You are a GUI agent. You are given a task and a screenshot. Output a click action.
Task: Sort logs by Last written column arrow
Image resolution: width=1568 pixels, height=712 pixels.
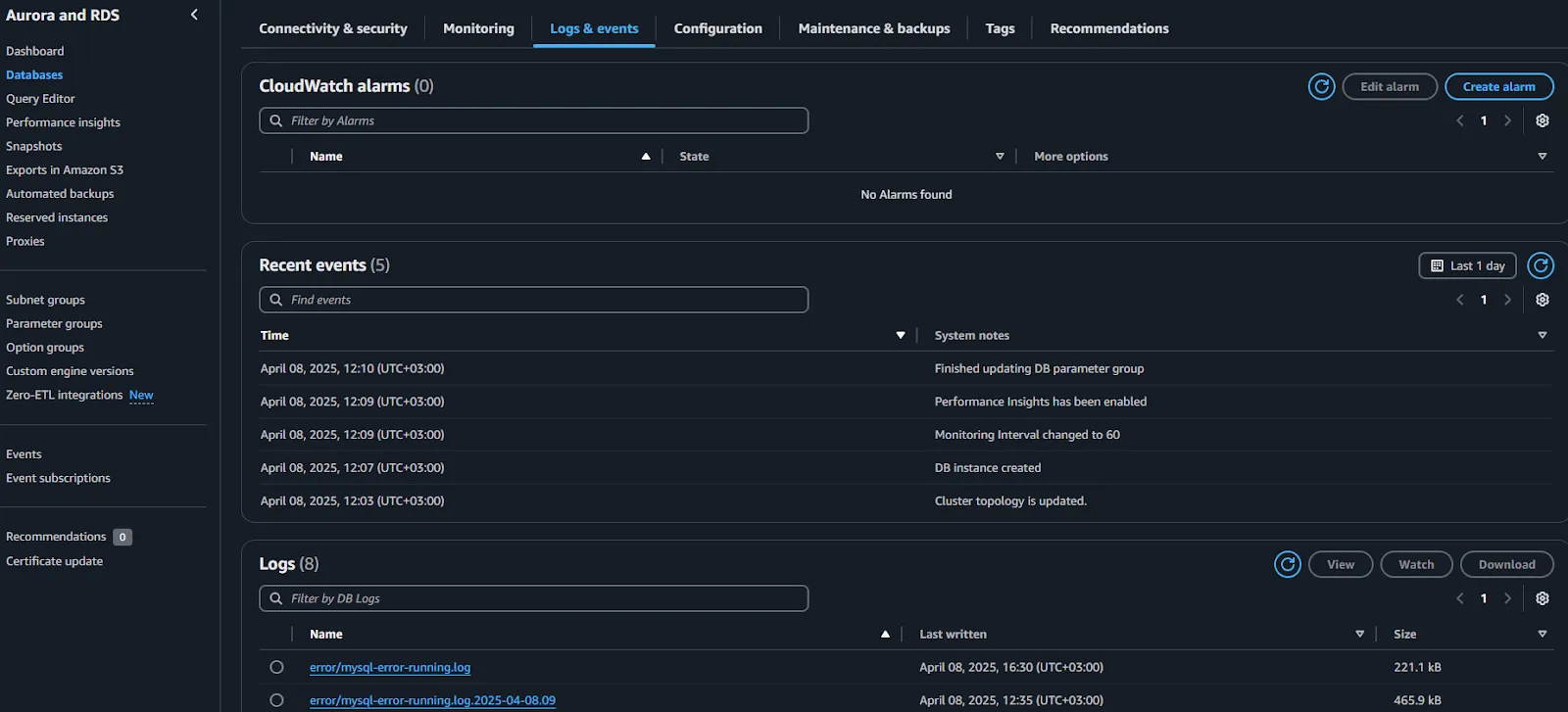tap(1359, 635)
